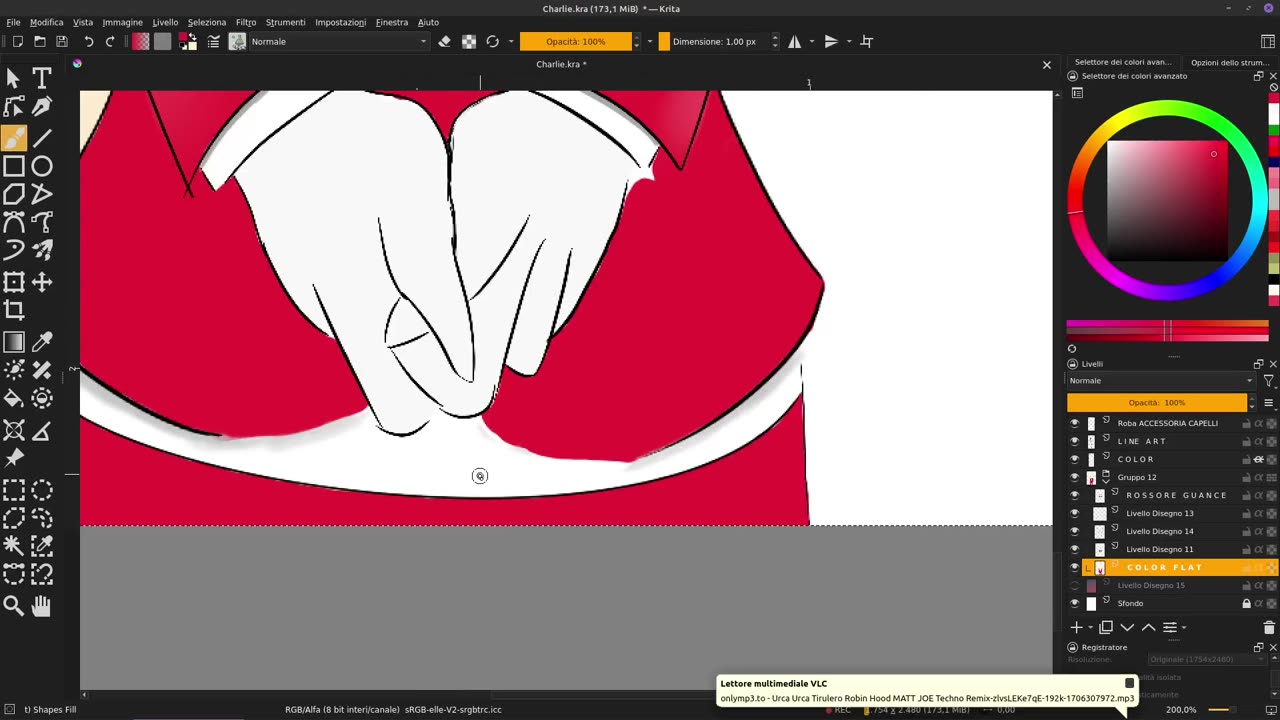Image resolution: width=1280 pixels, height=720 pixels.
Task: Select the Rectangle tool
Action: pos(14,166)
